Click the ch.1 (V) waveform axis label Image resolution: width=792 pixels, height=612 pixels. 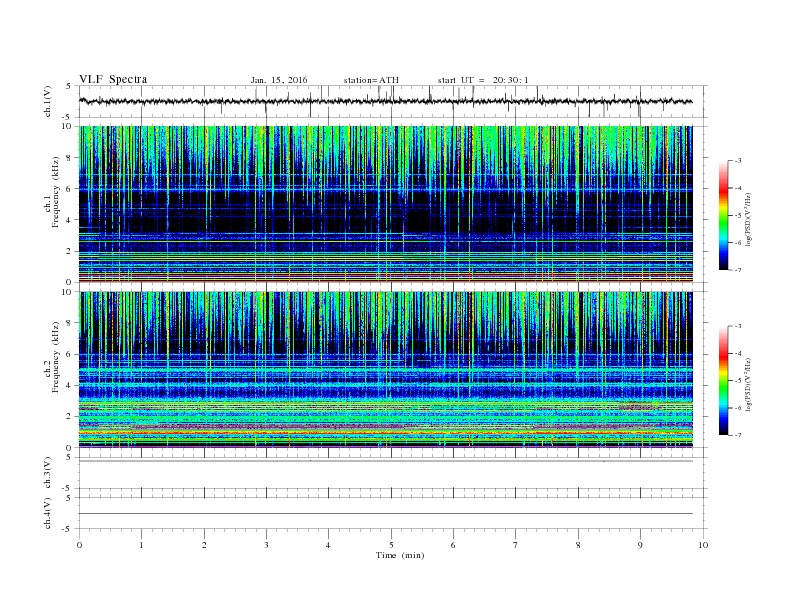(x=48, y=102)
